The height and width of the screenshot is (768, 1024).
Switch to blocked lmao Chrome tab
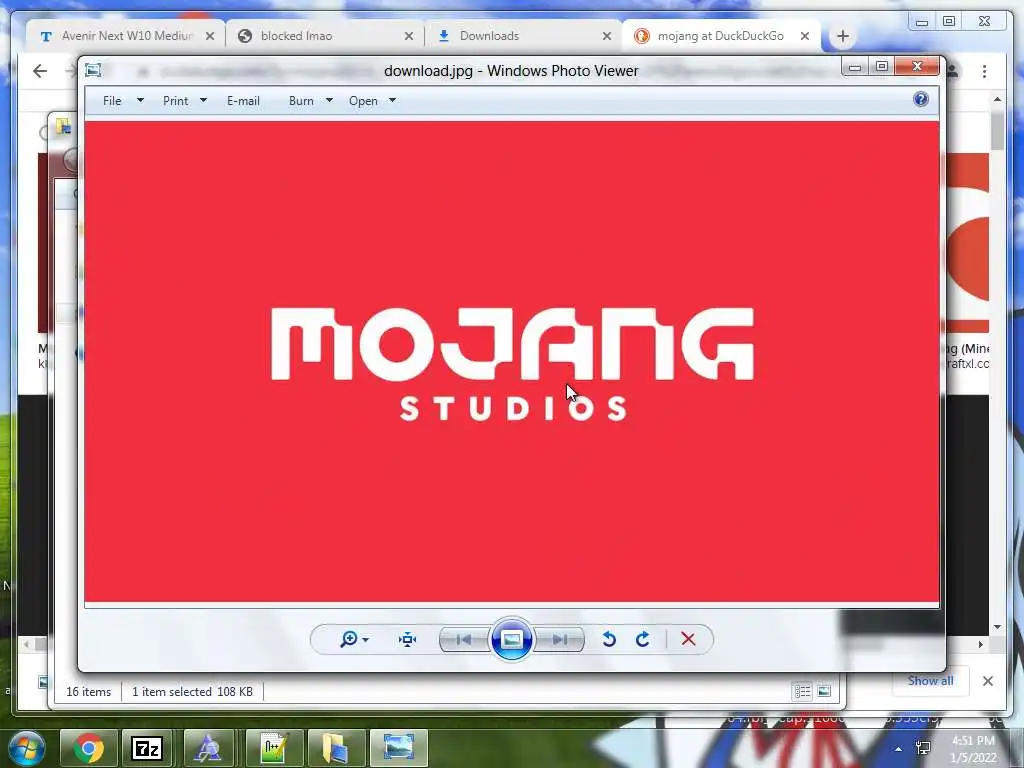coord(325,36)
